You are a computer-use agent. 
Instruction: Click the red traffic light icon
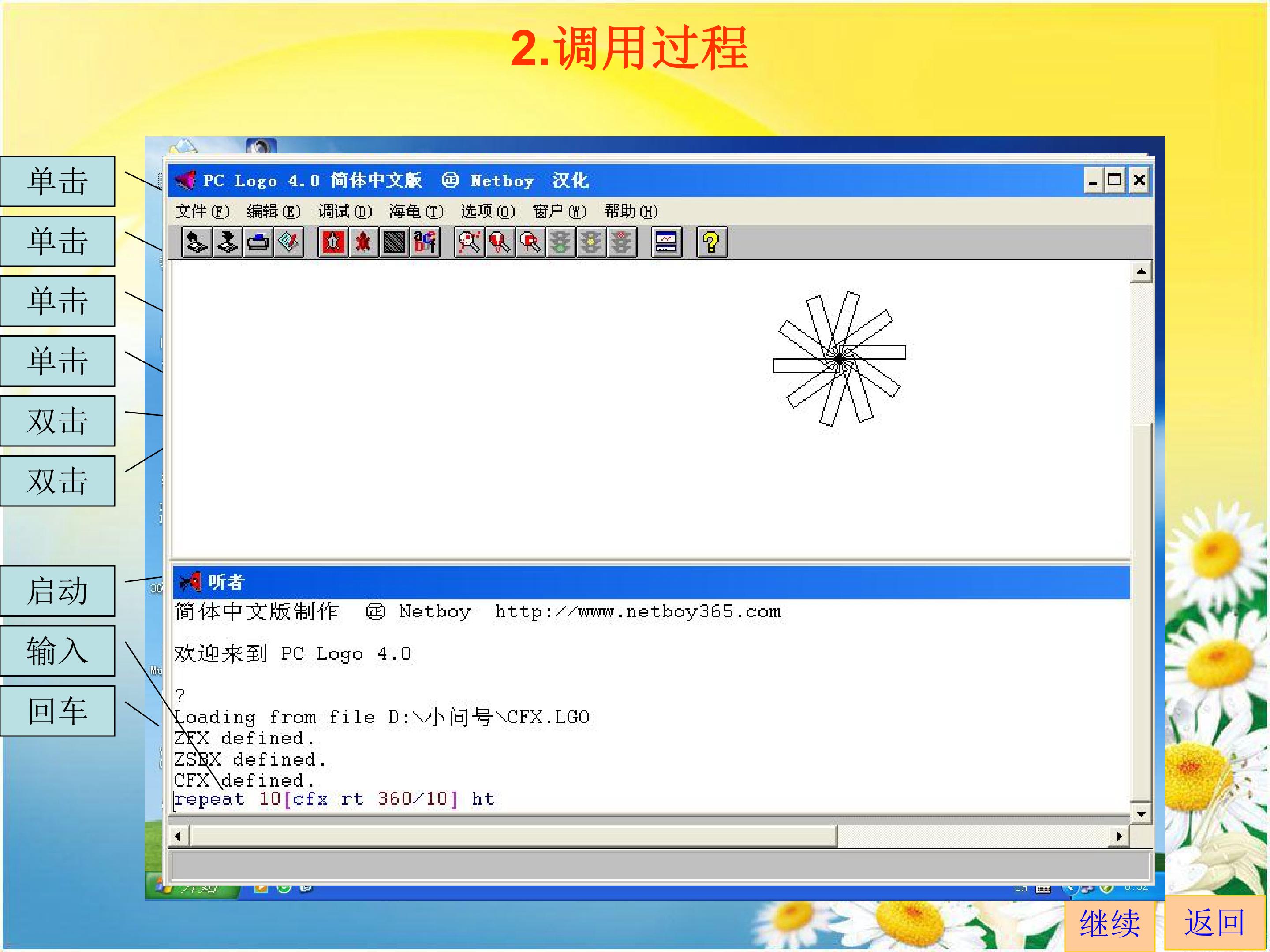(621, 242)
